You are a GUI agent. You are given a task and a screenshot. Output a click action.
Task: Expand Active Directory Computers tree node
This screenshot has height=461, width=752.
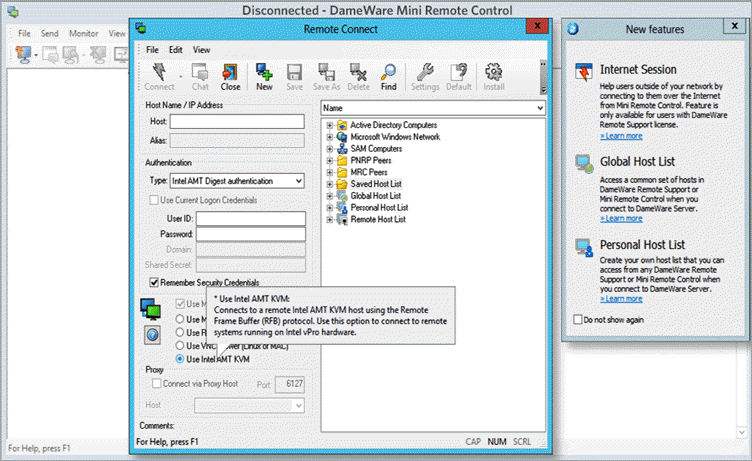330,125
